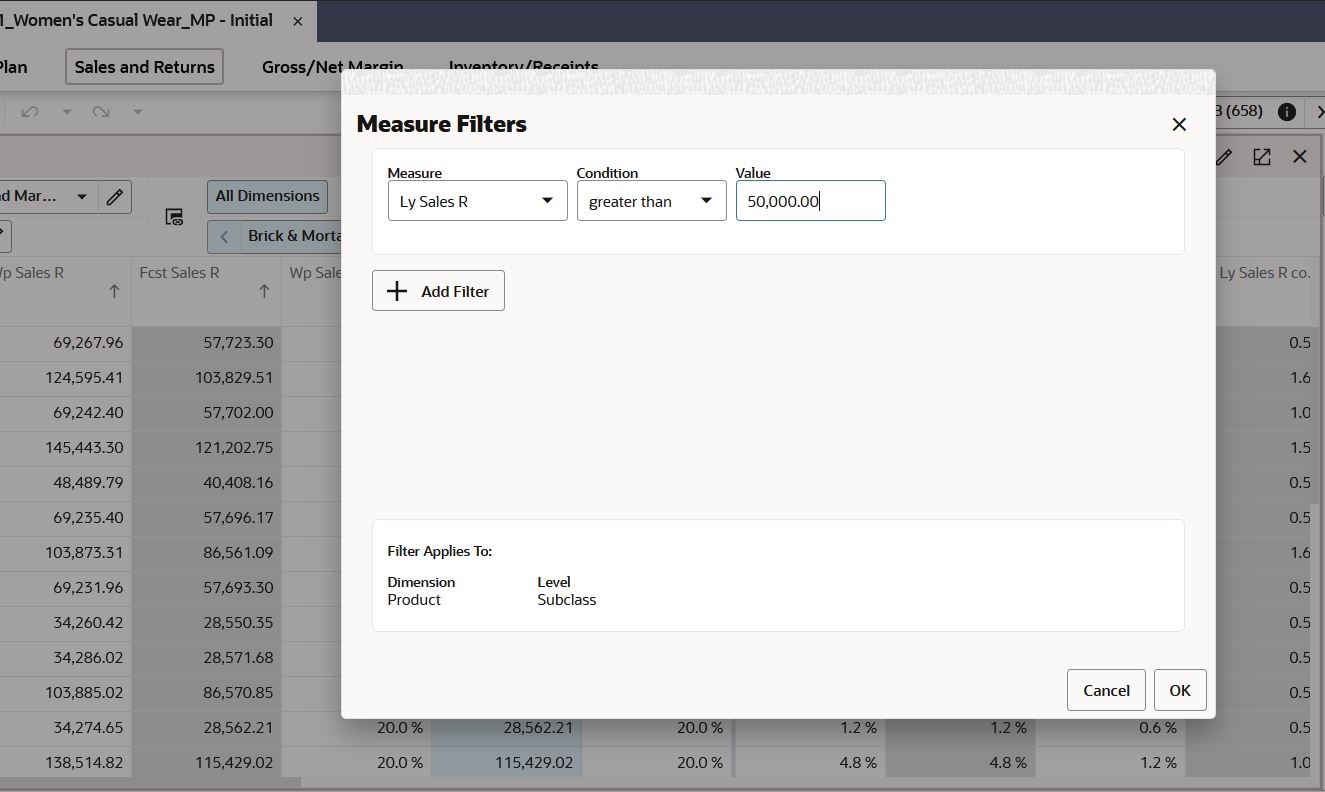Close the Women's Casual Wear_MP - Initial tab
The image size is (1325, 792).
(298, 21)
